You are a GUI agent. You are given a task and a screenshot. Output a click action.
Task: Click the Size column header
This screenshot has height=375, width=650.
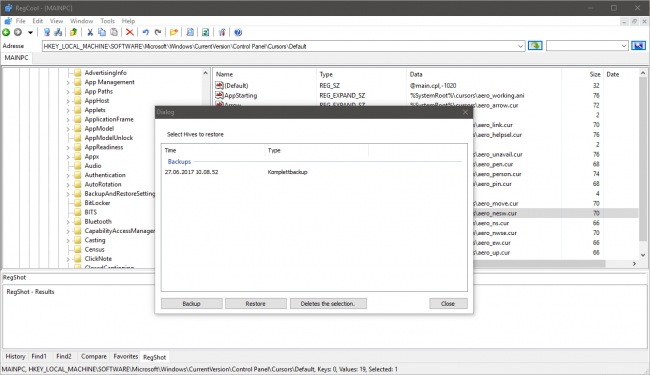click(x=582, y=75)
